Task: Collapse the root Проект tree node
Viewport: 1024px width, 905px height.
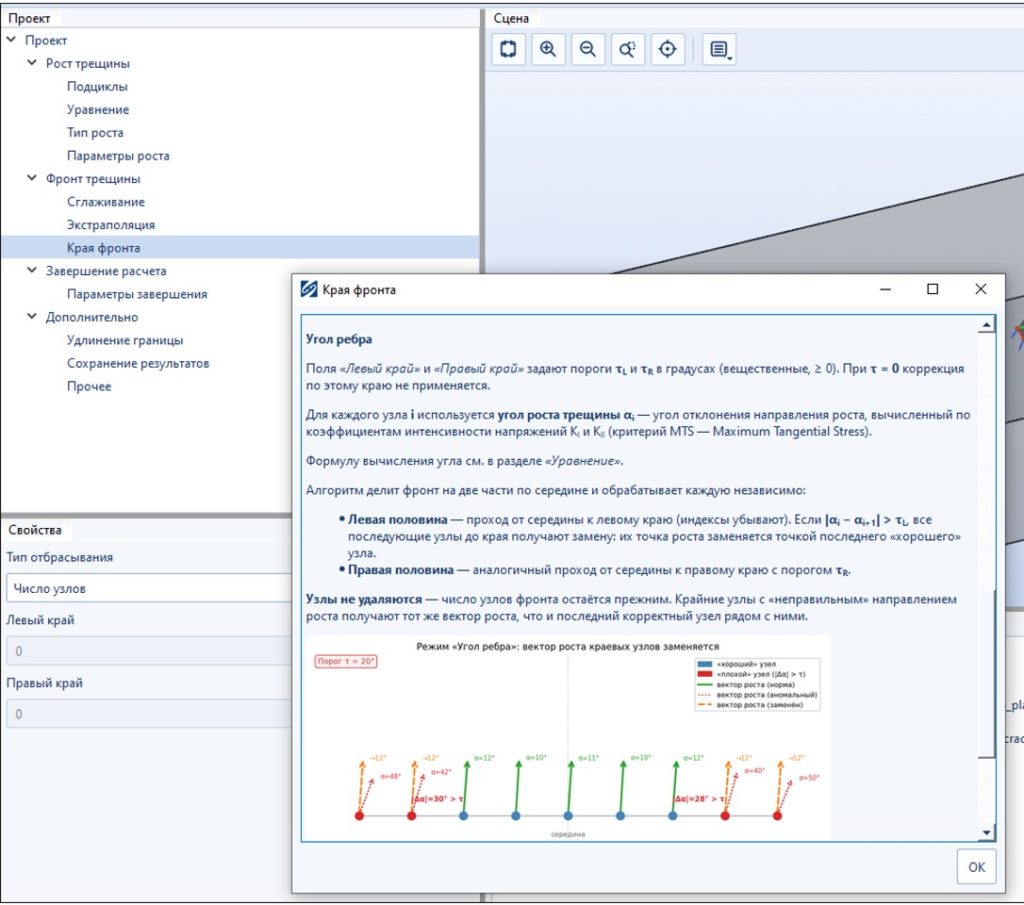Action: point(11,40)
